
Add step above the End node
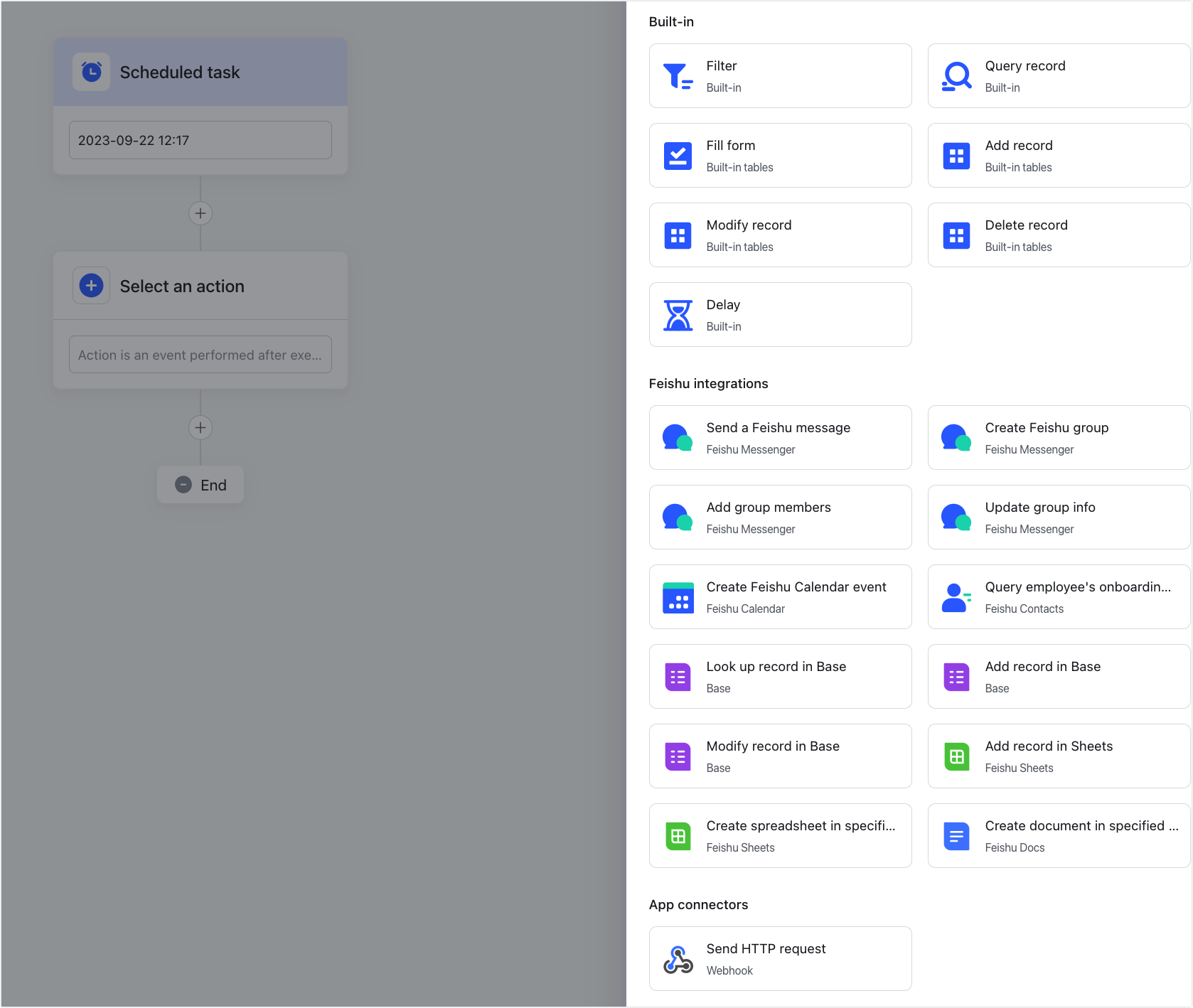[x=200, y=427]
